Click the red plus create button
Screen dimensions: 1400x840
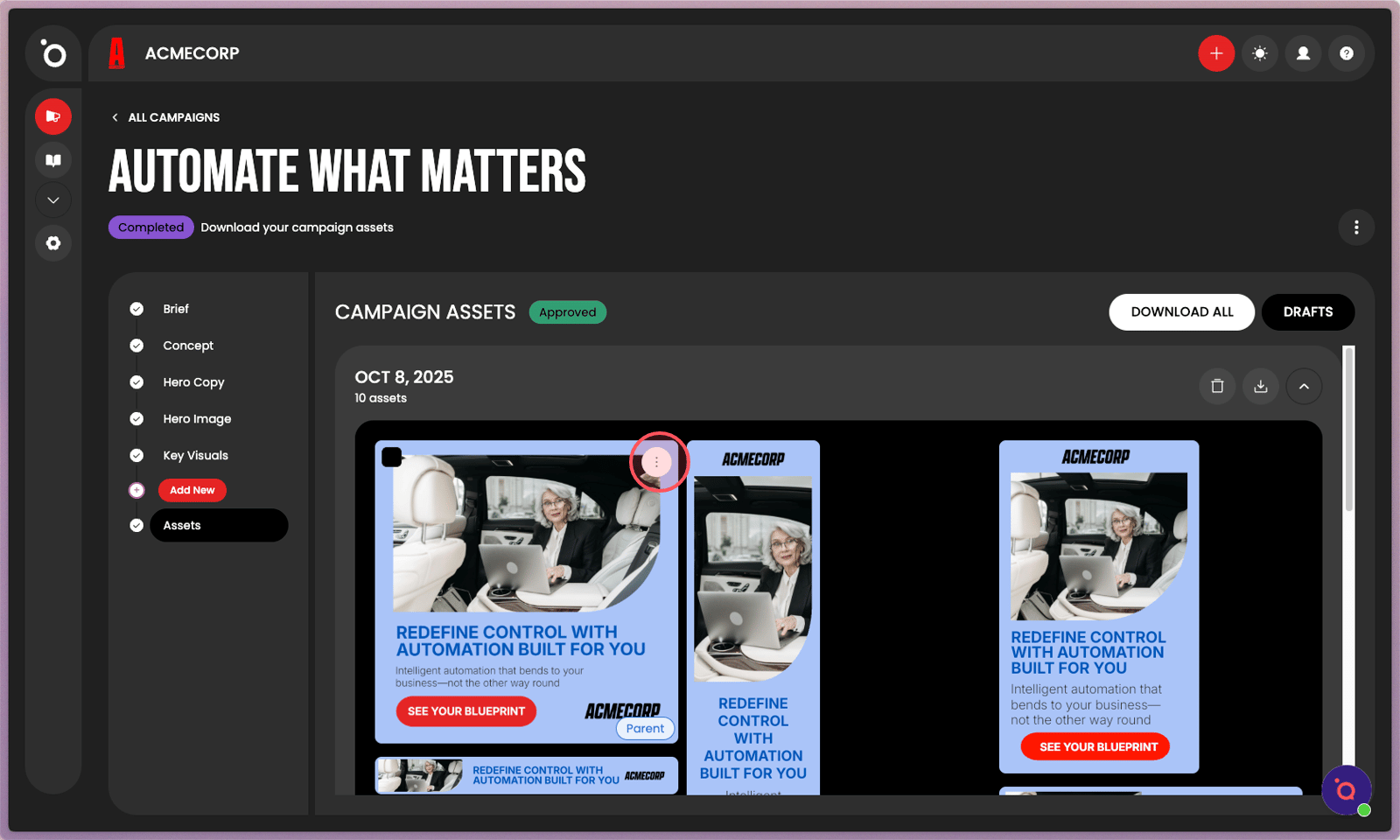click(x=1216, y=53)
